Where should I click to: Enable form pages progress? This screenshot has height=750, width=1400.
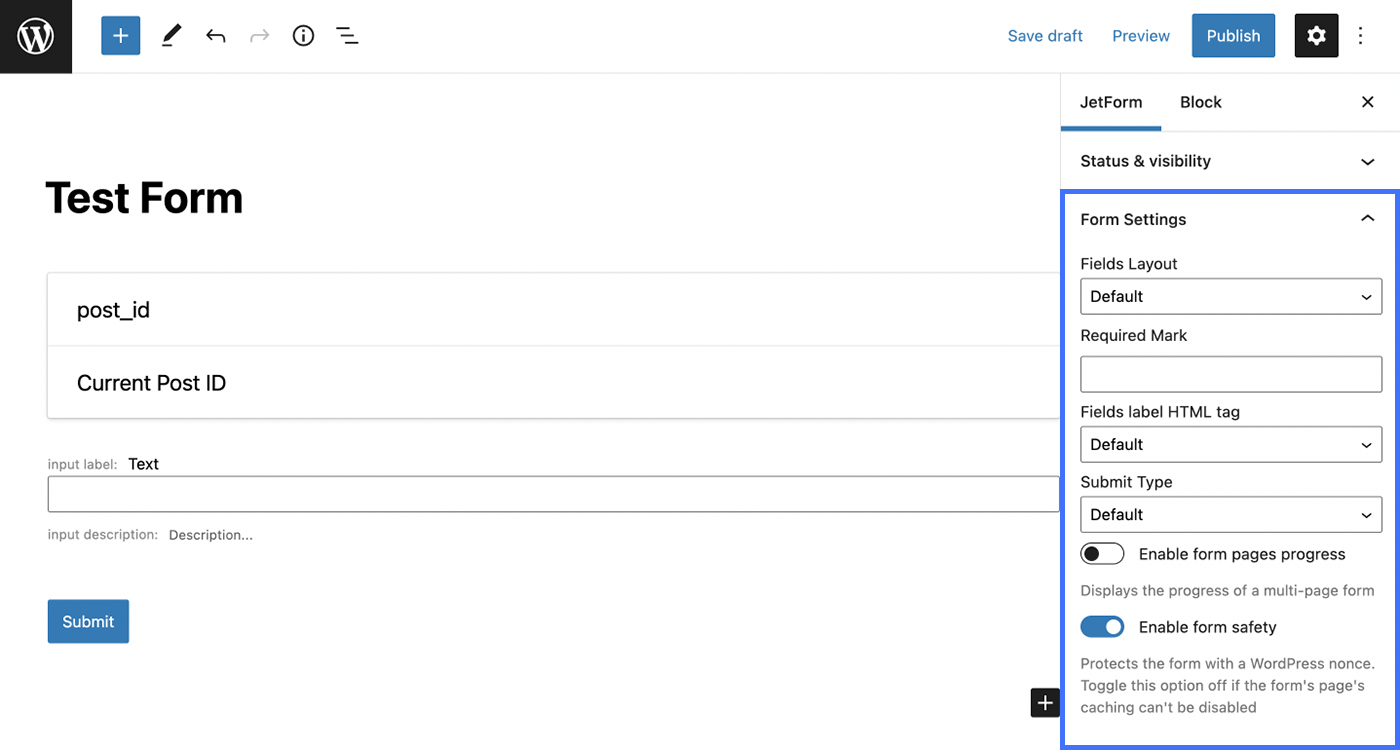tap(1102, 553)
